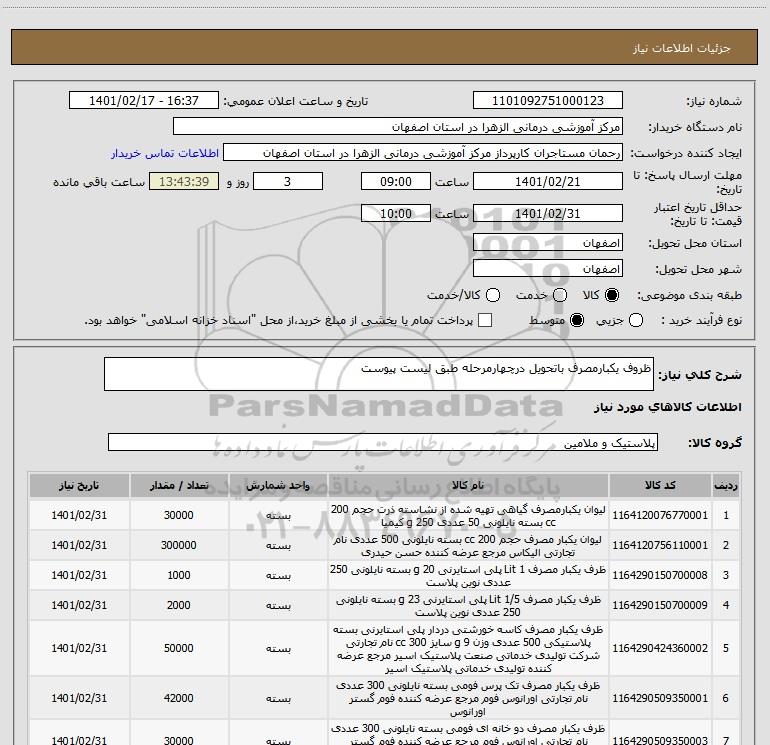Click the date 1401/02/31 in row 5
This screenshot has height=745, width=770.
coord(79,648)
